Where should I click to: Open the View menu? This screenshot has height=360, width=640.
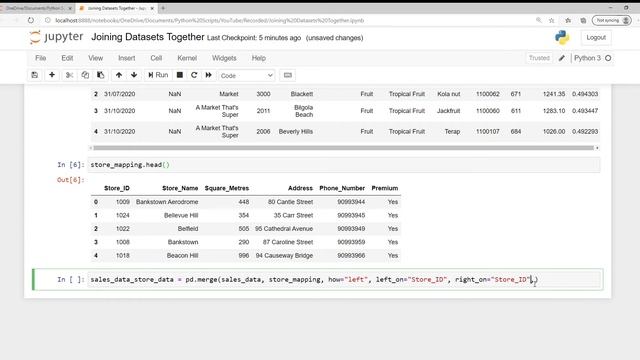coord(96,58)
